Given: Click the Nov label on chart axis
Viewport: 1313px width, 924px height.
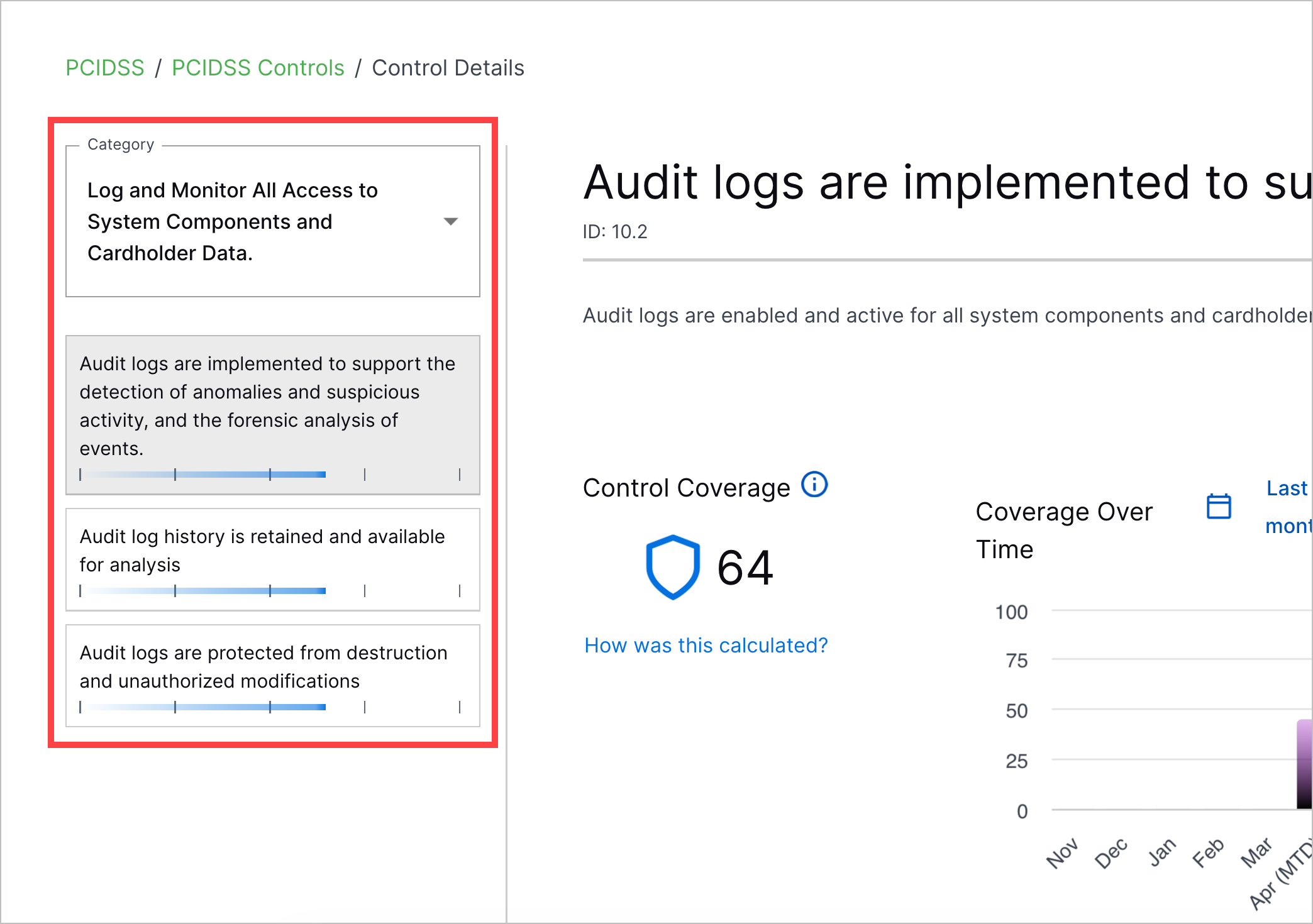Looking at the screenshot, I should [x=1062, y=853].
